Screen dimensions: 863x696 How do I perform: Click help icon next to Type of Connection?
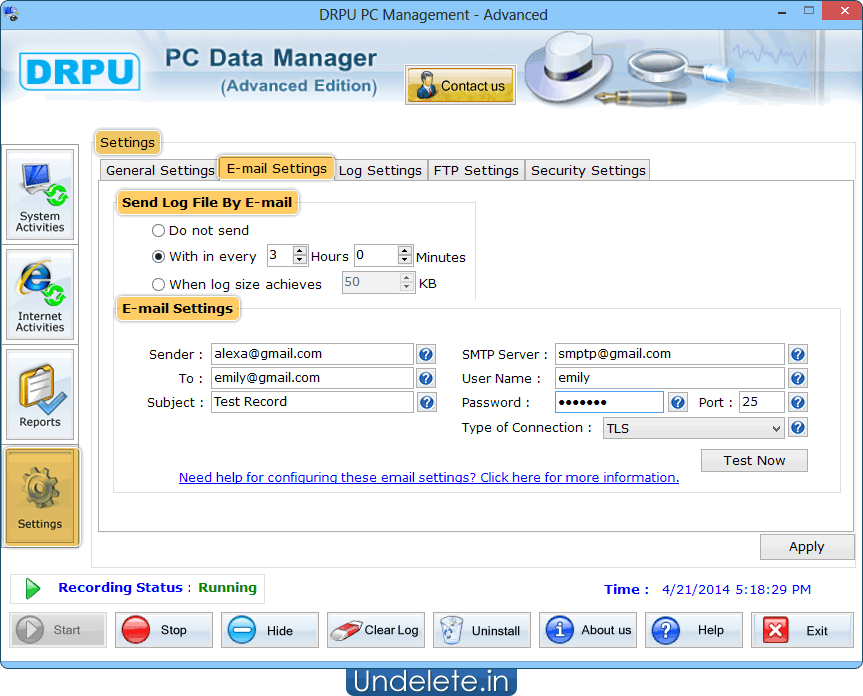click(x=798, y=428)
